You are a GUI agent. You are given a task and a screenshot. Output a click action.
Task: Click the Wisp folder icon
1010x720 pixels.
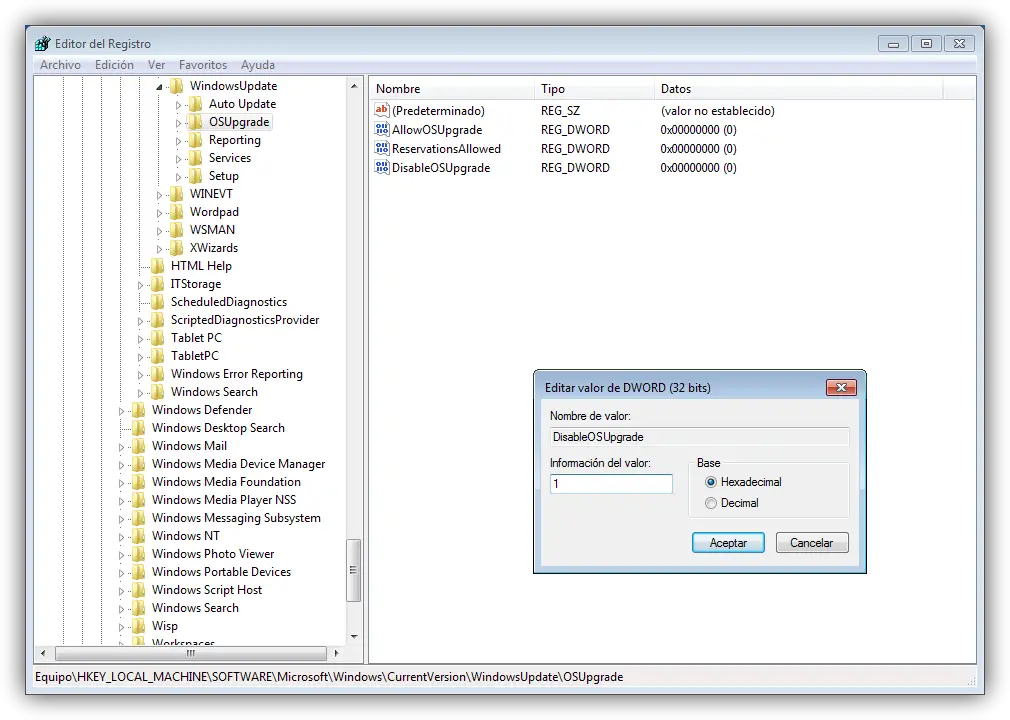point(138,626)
